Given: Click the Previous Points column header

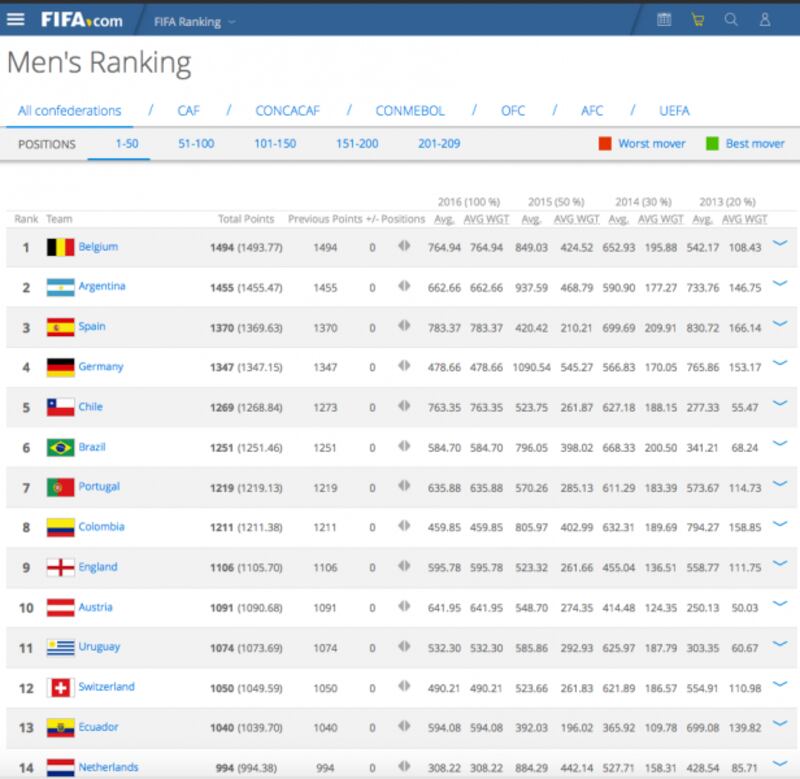Looking at the screenshot, I should tap(325, 219).
